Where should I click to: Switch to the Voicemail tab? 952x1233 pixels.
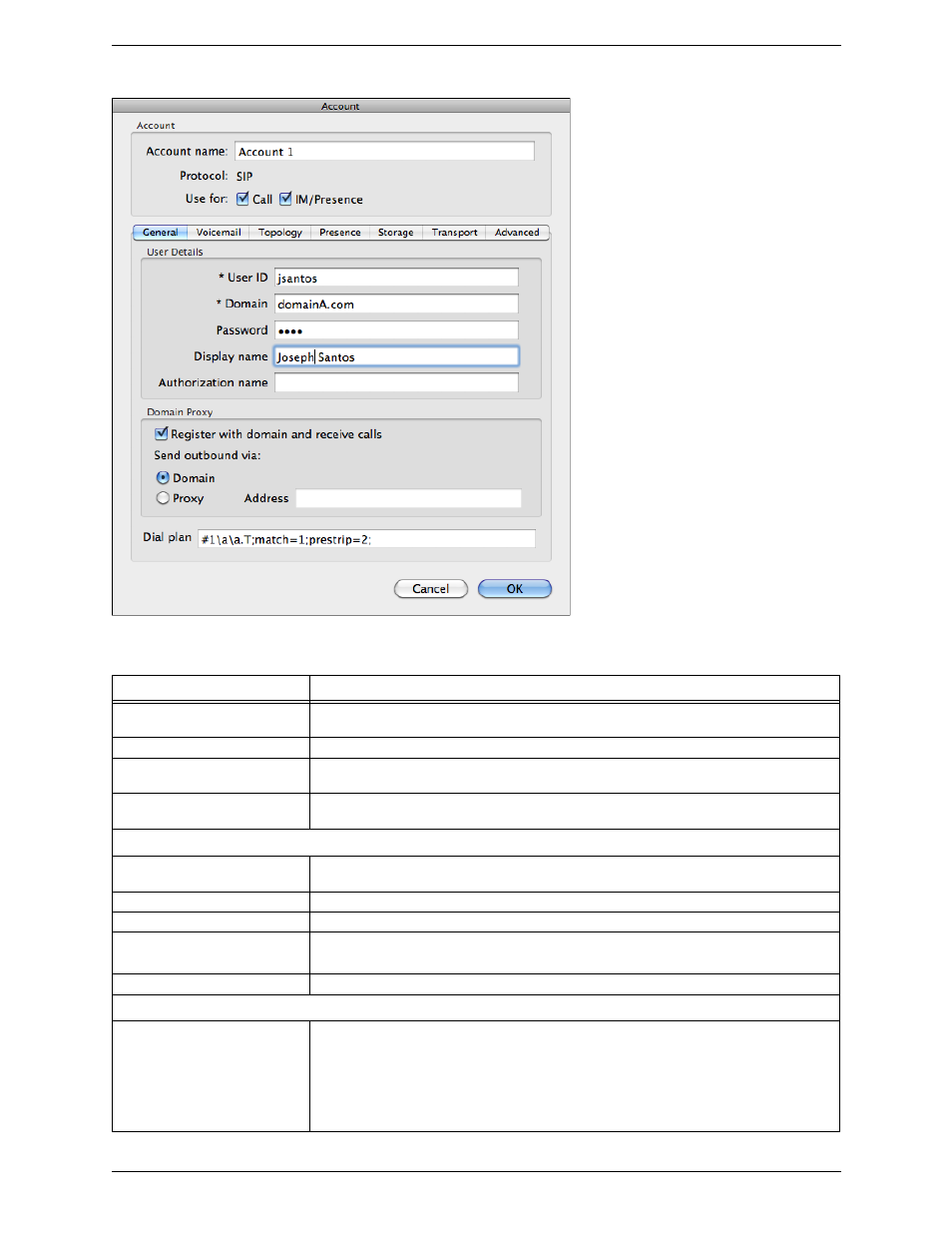point(219,233)
